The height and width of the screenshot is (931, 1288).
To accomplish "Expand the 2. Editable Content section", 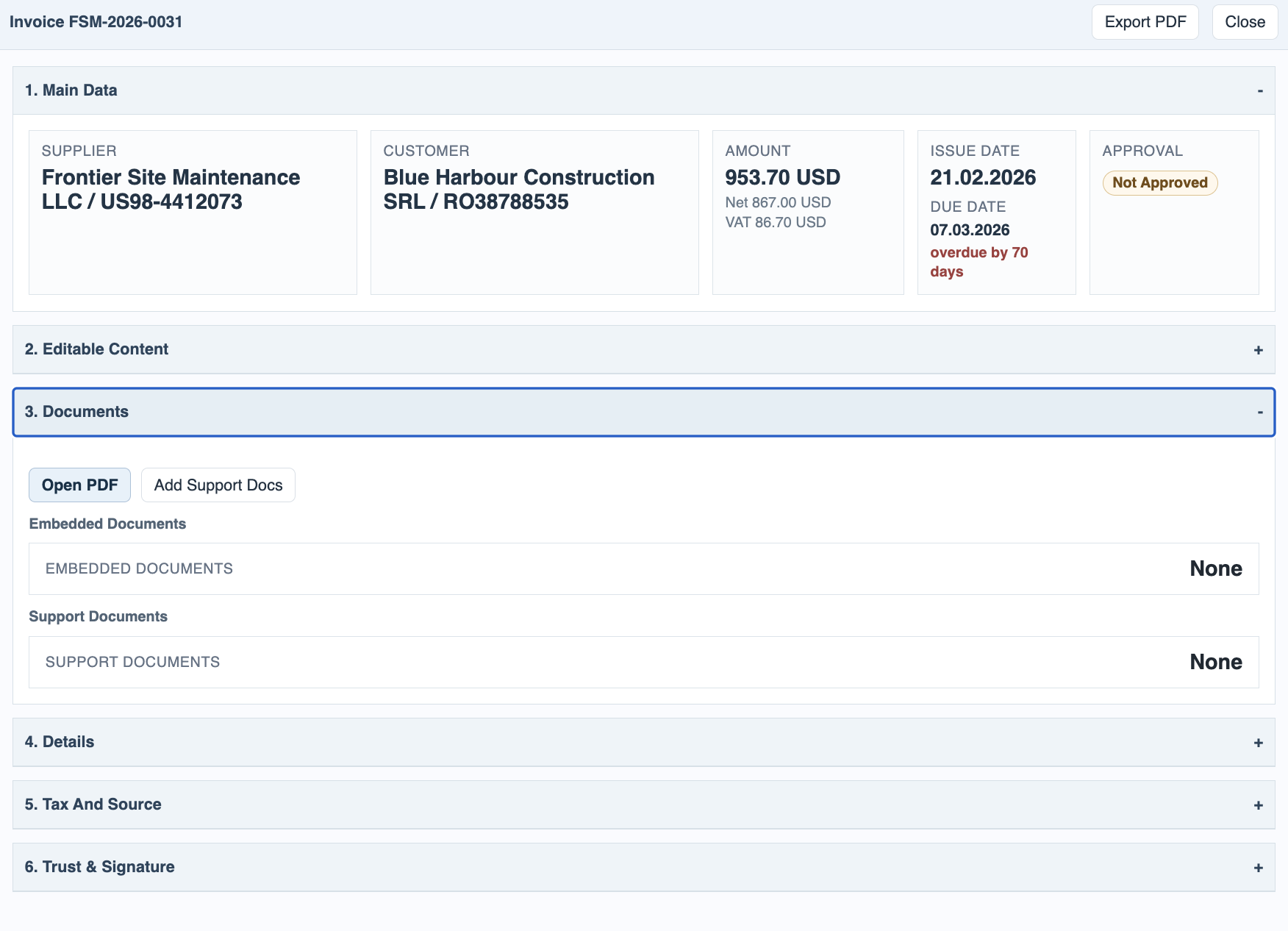I will click(x=644, y=349).
